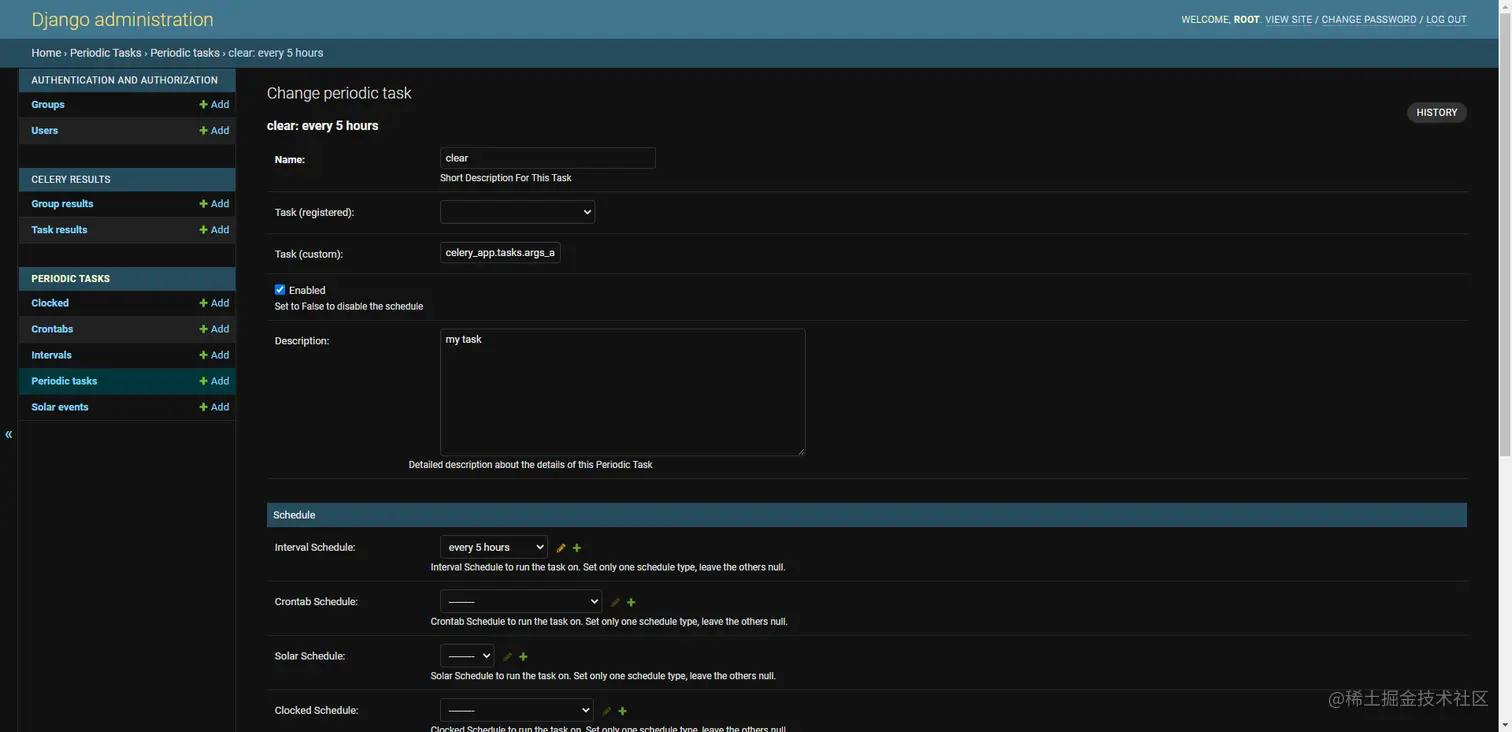1512x732 pixels.
Task: Open the Task (registered) dropdown
Action: pos(518,212)
